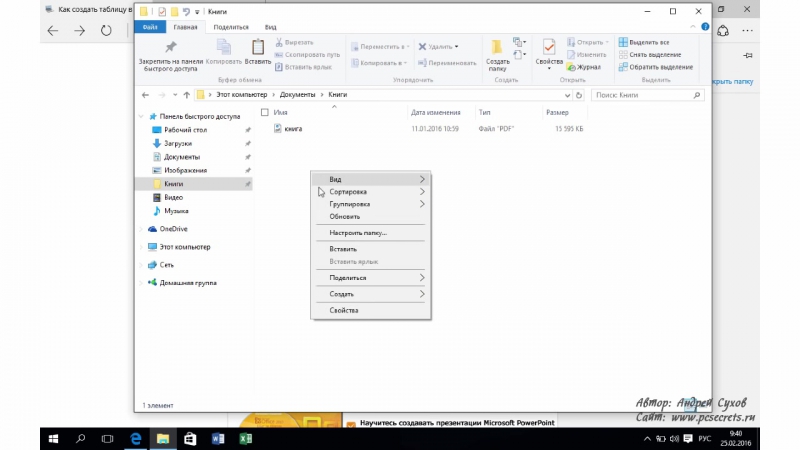Create a new folder via Создать папку
This screenshot has height=450, width=800.
(x=497, y=55)
